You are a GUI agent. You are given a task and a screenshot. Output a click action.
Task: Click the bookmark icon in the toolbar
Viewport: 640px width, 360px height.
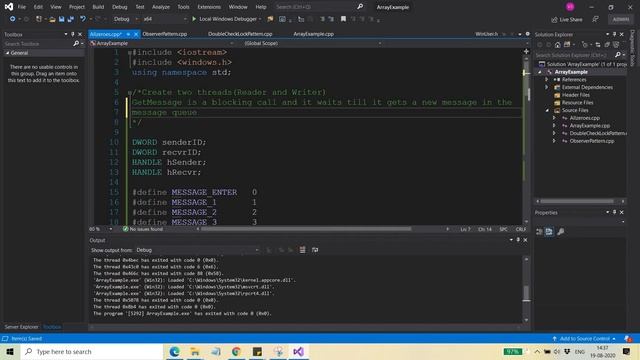click(343, 19)
